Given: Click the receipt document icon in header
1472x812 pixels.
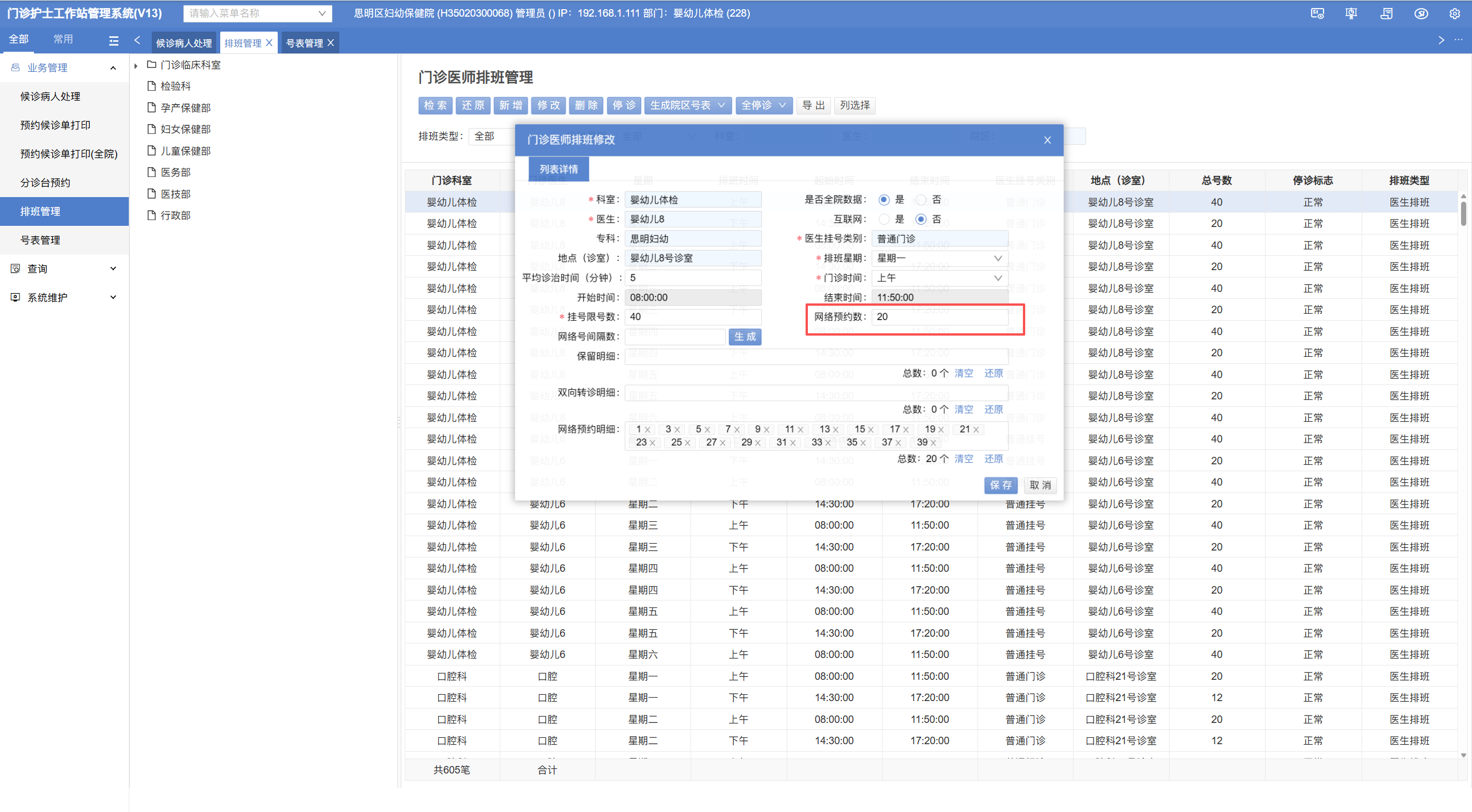Looking at the screenshot, I should (1386, 13).
